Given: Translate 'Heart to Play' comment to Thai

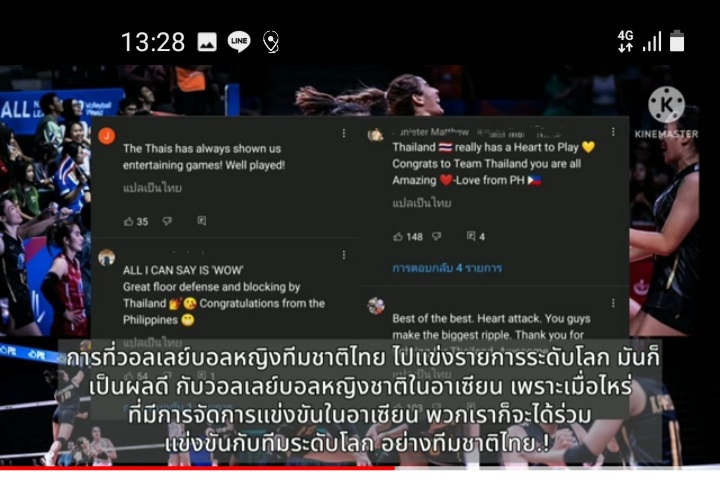Looking at the screenshot, I should (422, 203).
